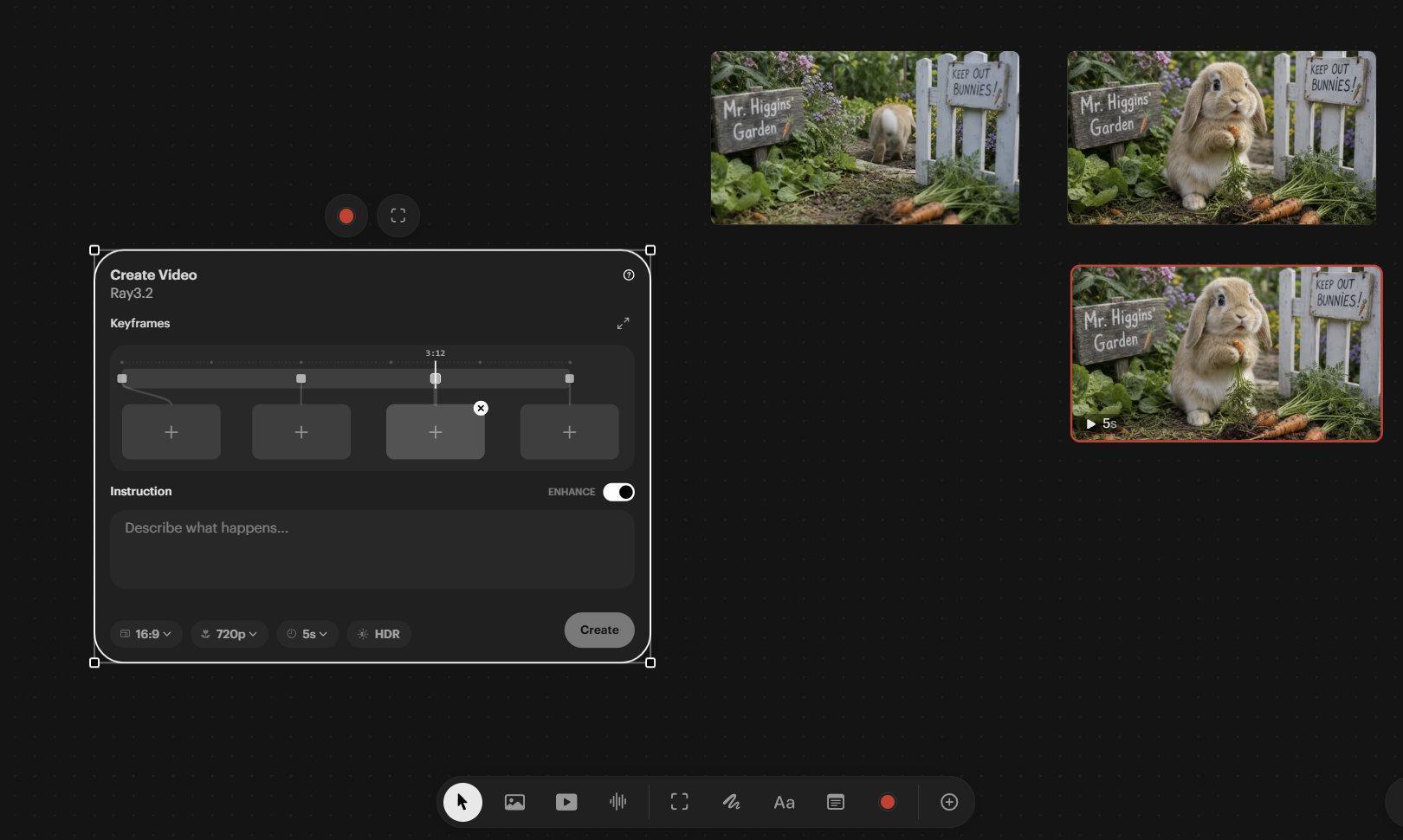
Task: Click the top-left handle of the Create Video card
Action: [x=94, y=250]
